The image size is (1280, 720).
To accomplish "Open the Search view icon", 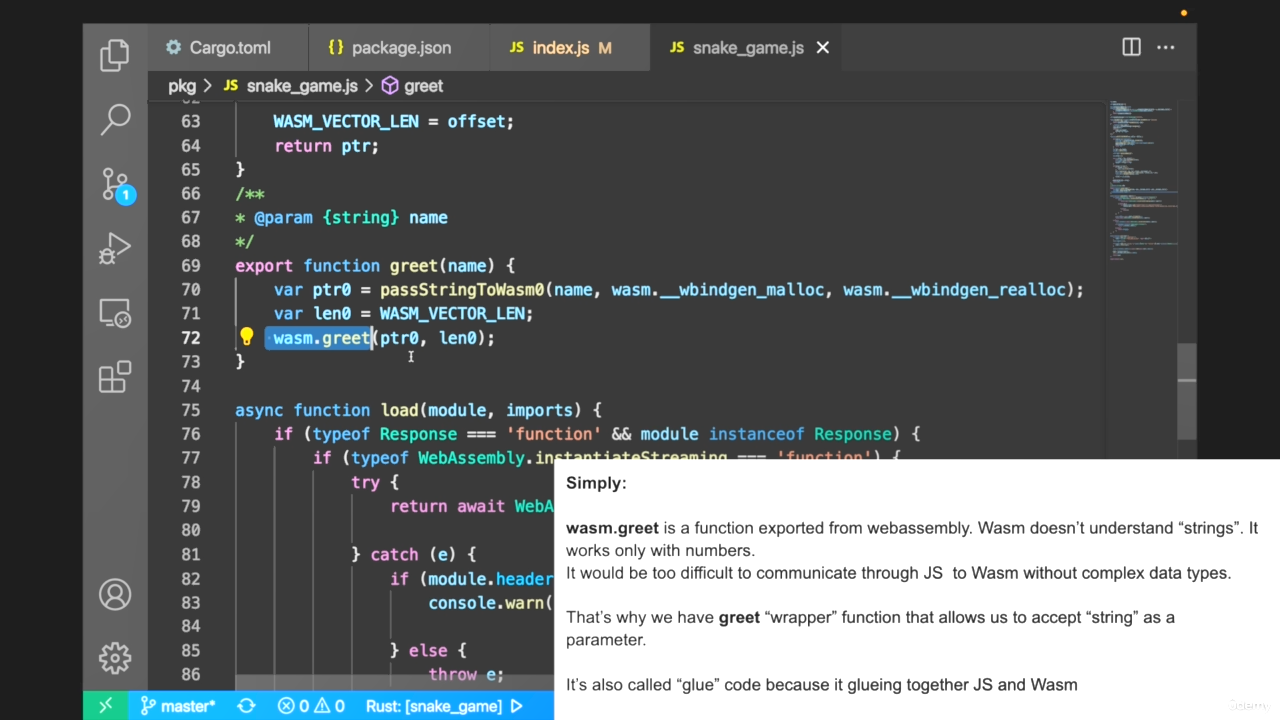I will (x=115, y=119).
